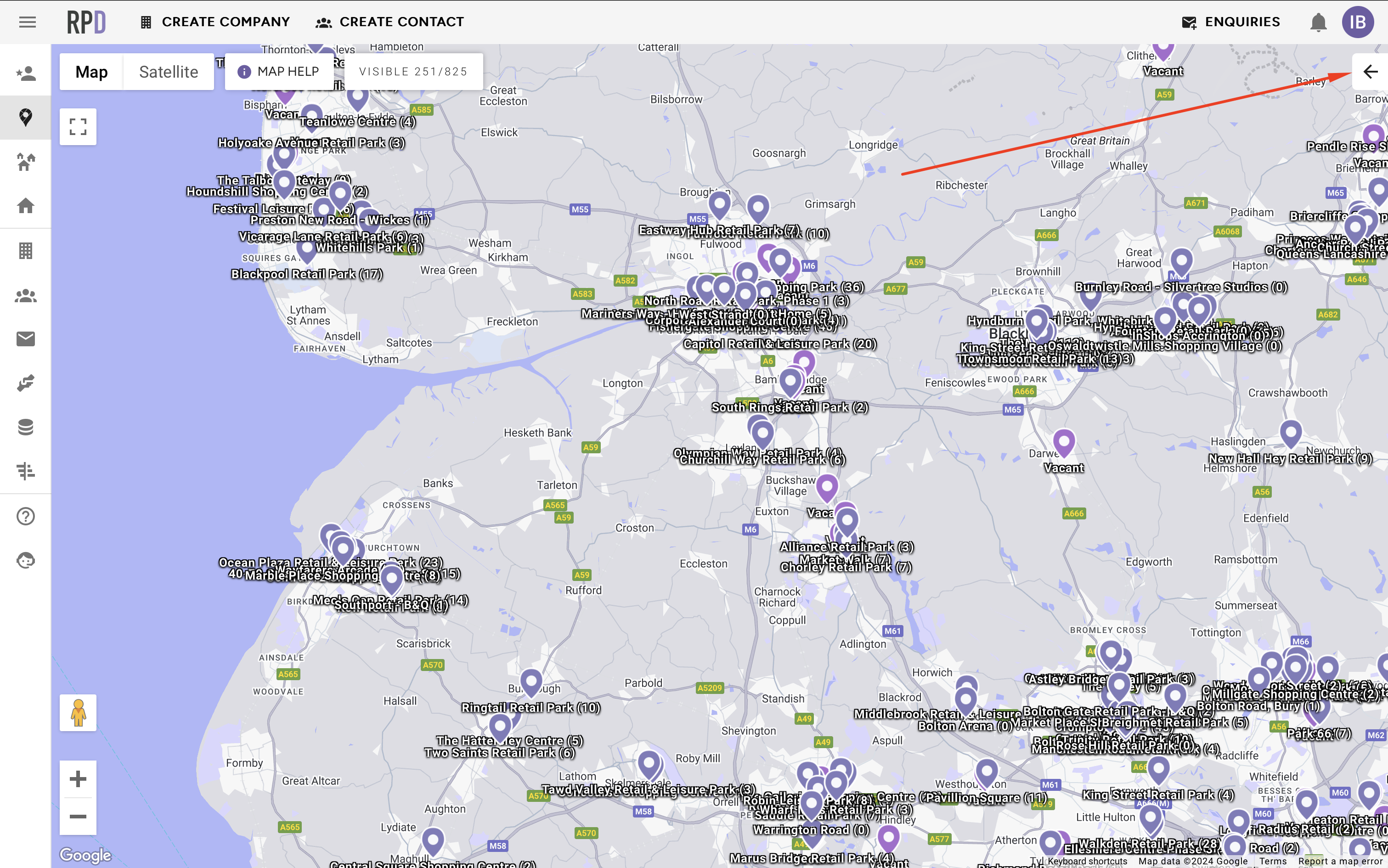Image resolution: width=1388 pixels, height=868 pixels.
Task: Click the Map Help button
Action: (279, 71)
